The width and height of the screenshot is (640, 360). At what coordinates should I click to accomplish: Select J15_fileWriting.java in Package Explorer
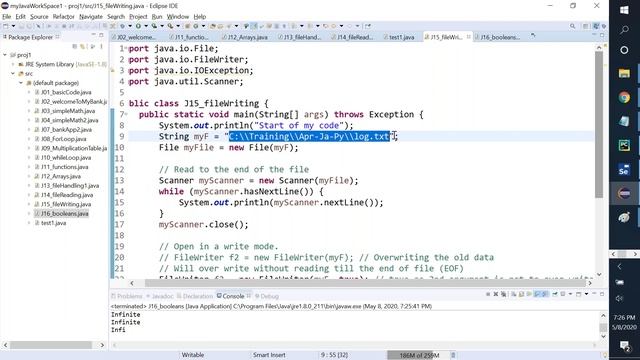point(66,204)
